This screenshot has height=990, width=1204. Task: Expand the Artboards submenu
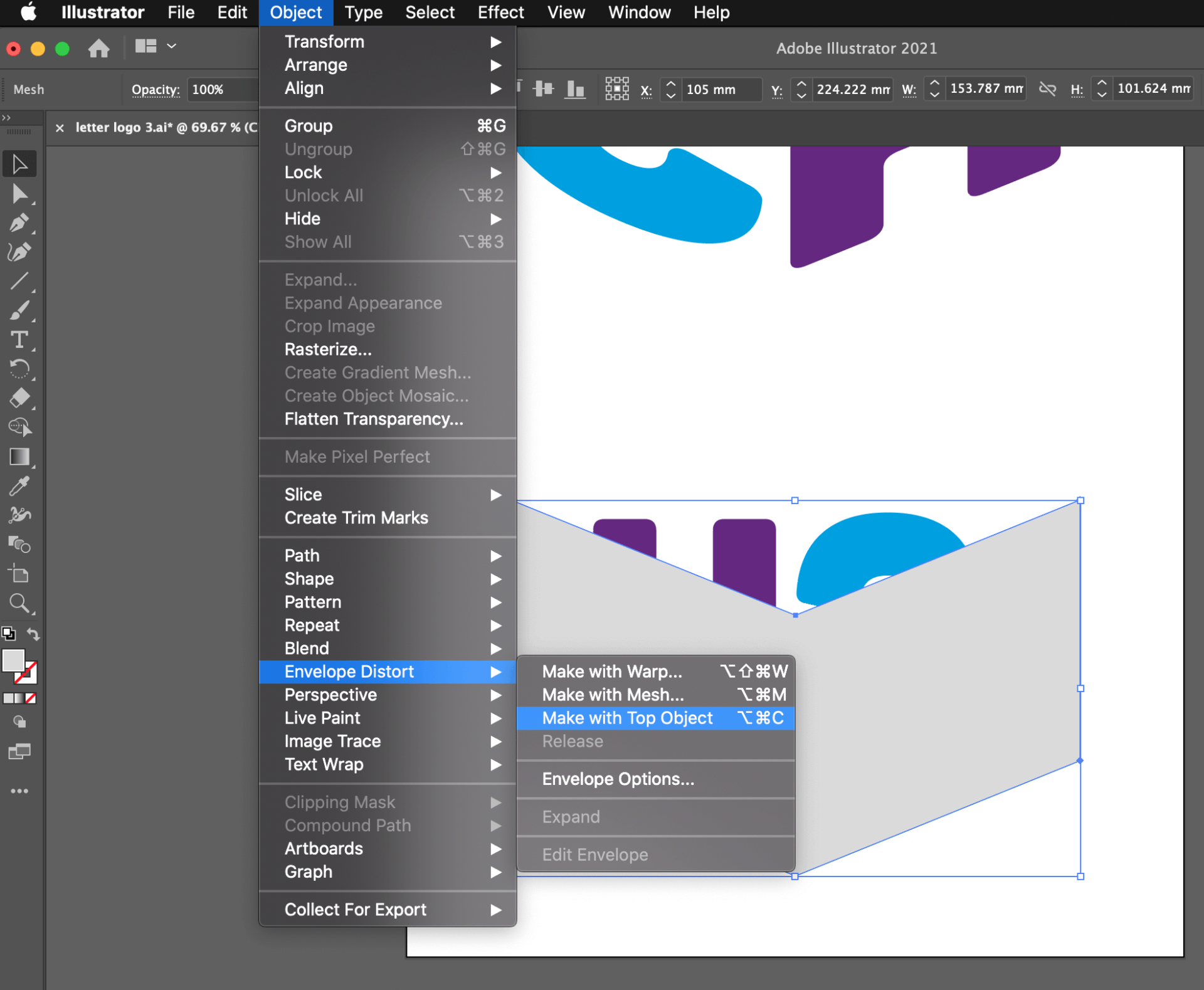(388, 848)
